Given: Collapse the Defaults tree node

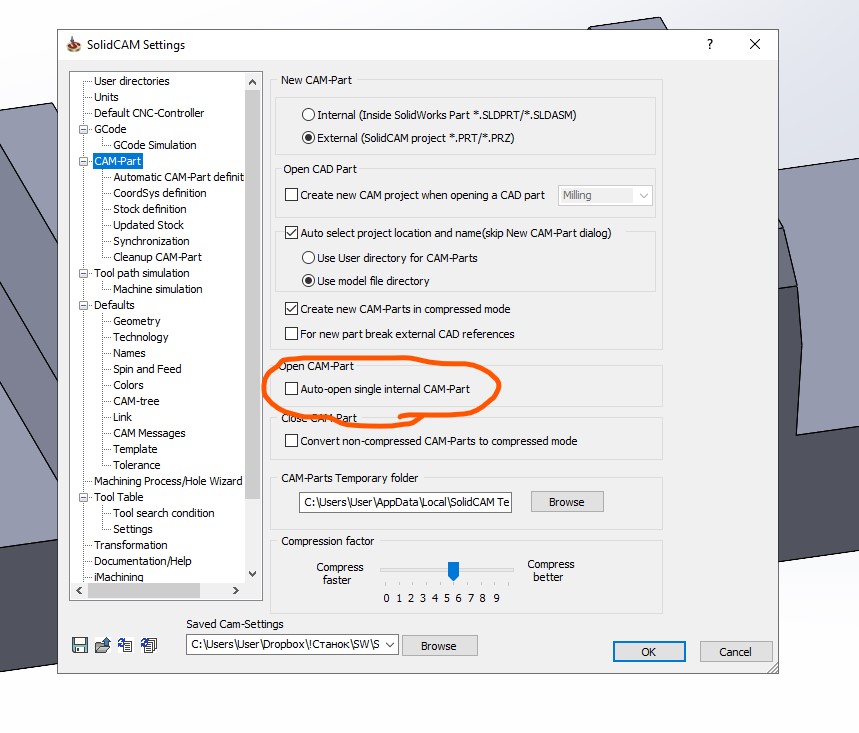Looking at the screenshot, I should (x=84, y=305).
